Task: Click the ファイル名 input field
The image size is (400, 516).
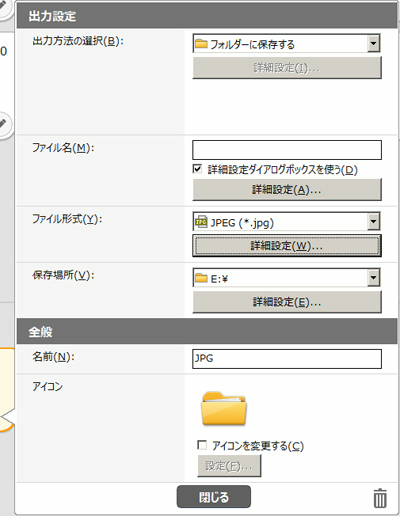Action: (287, 150)
